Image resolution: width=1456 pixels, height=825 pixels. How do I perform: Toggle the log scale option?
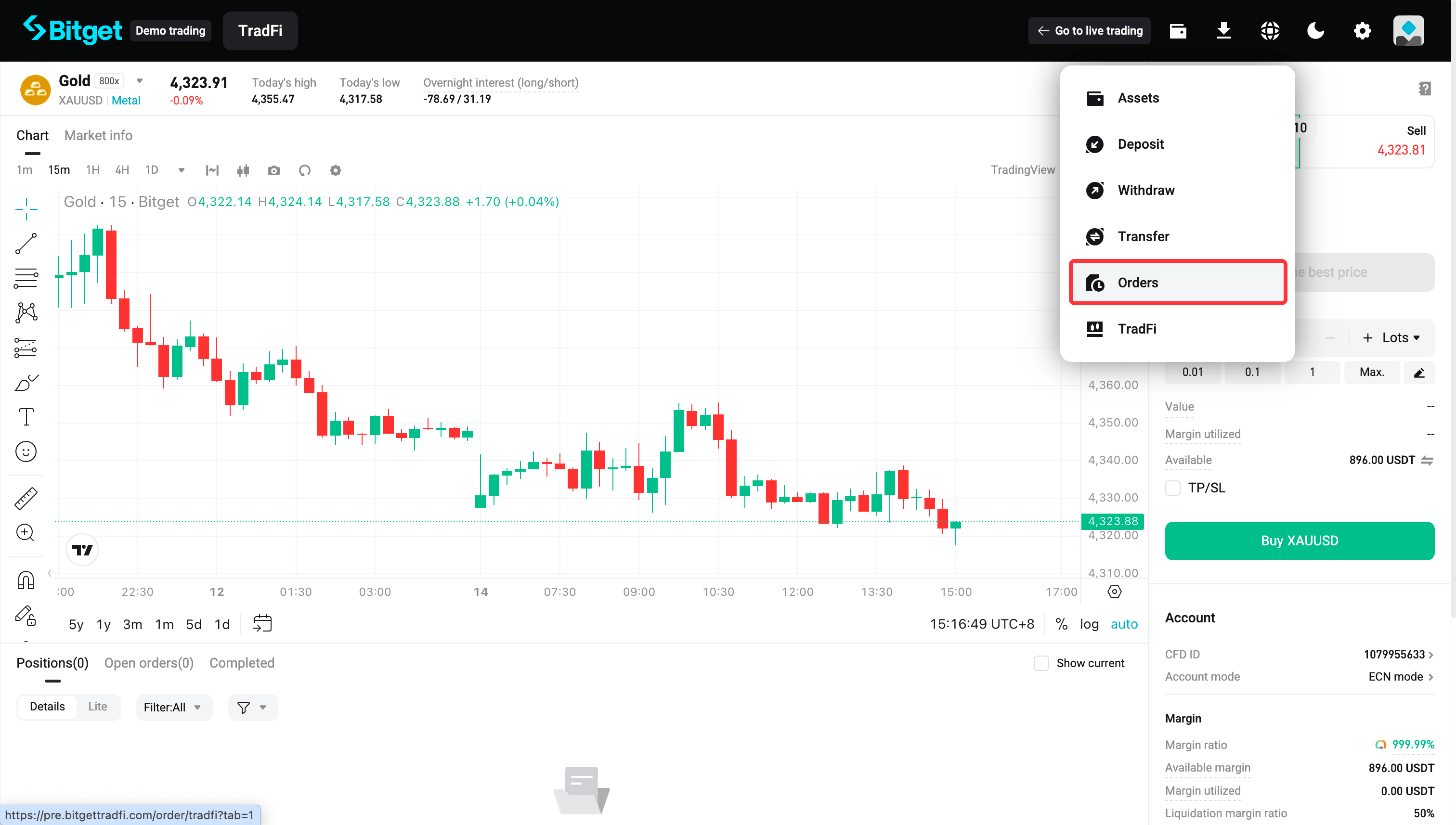point(1089,624)
